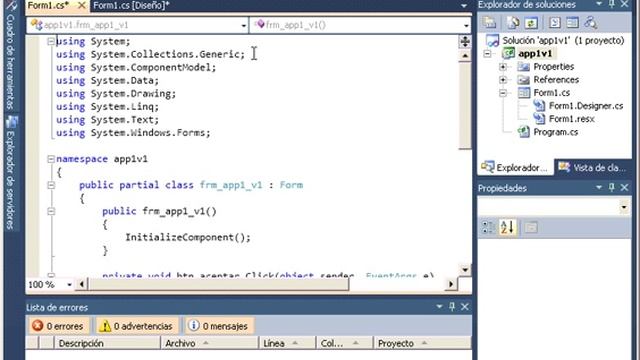Image resolution: width=640 pixels, height=360 pixels.
Task: Select Form1.resx file
Action: (x=571, y=119)
